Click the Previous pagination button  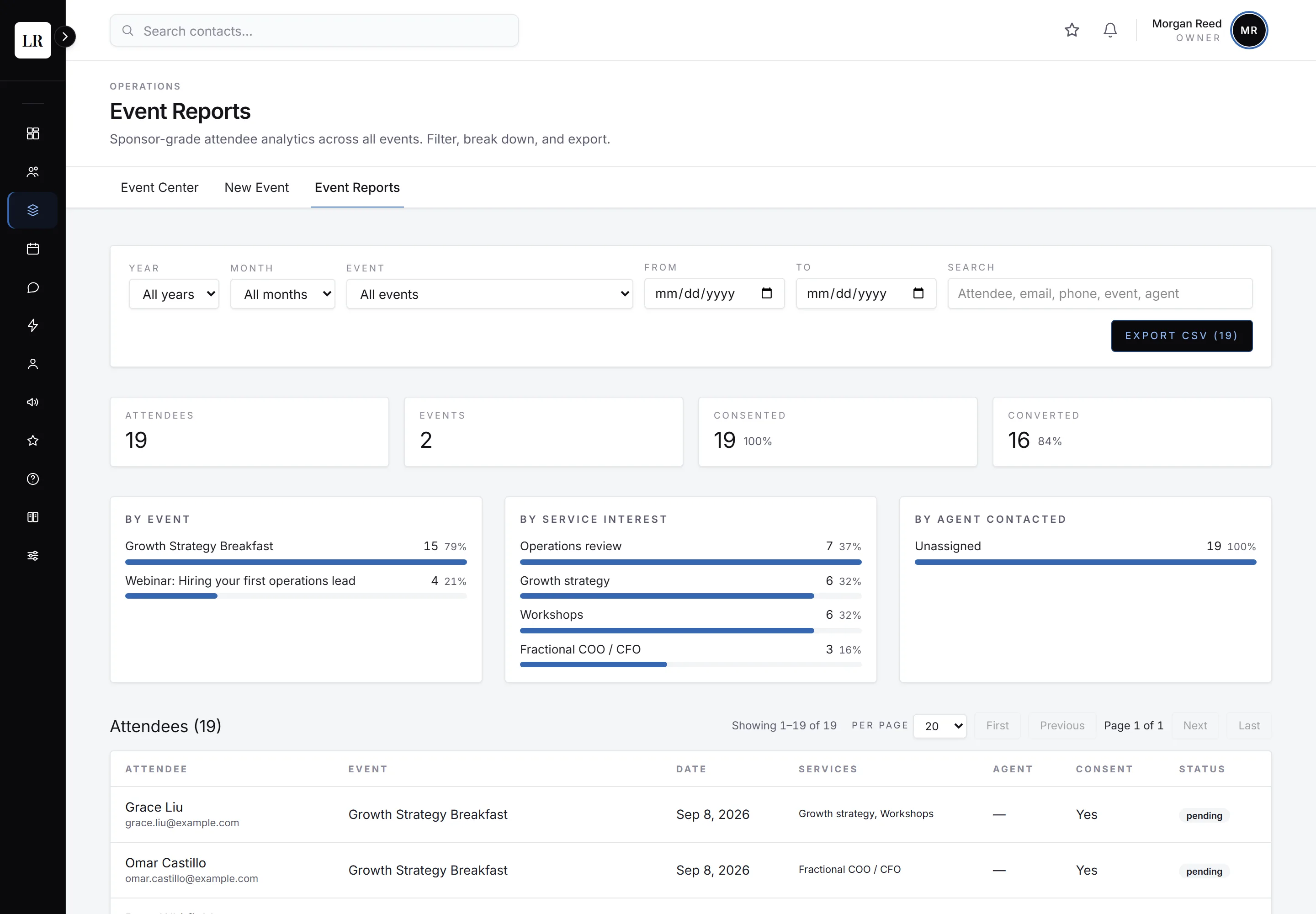point(1062,726)
